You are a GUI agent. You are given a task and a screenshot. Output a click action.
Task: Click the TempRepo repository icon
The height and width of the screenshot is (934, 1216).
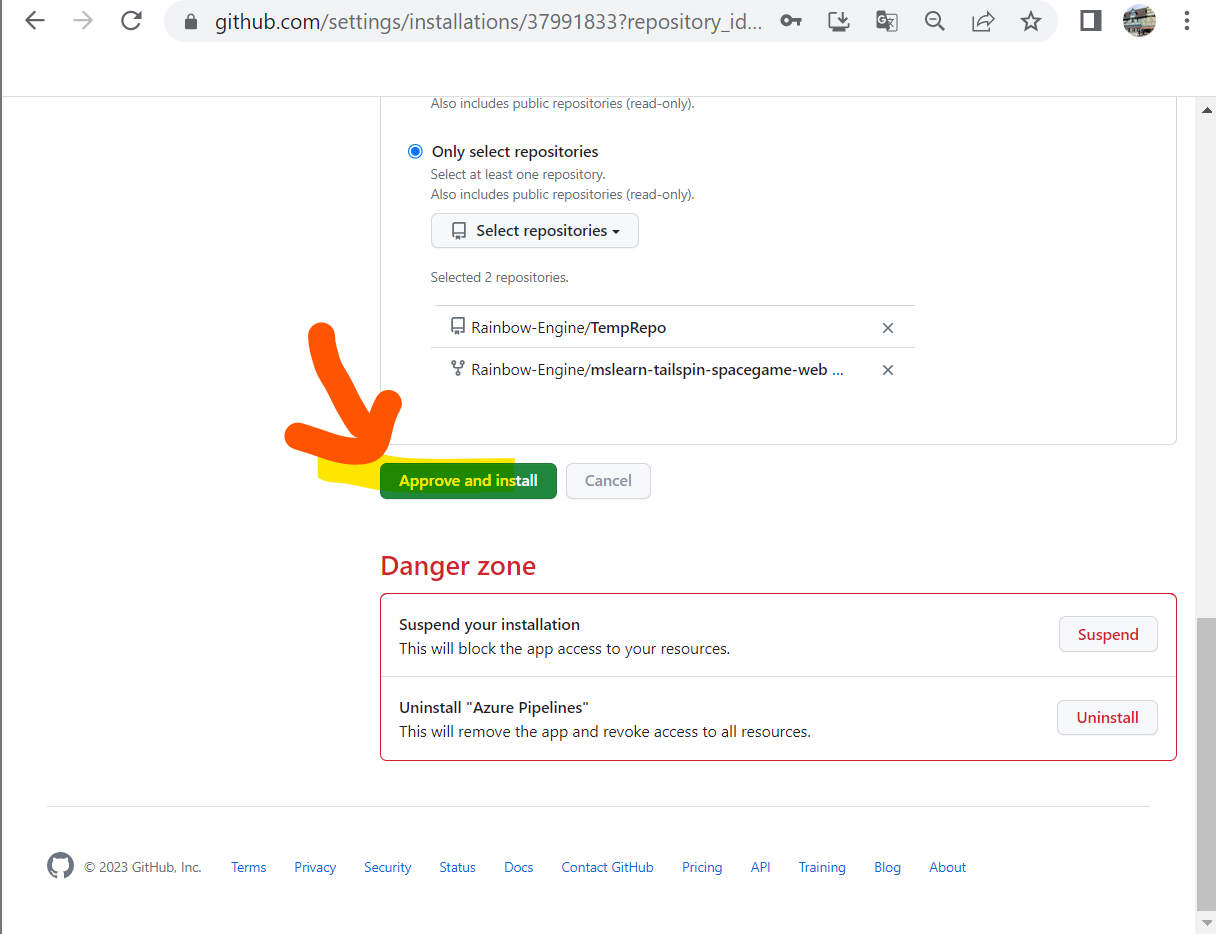point(458,327)
